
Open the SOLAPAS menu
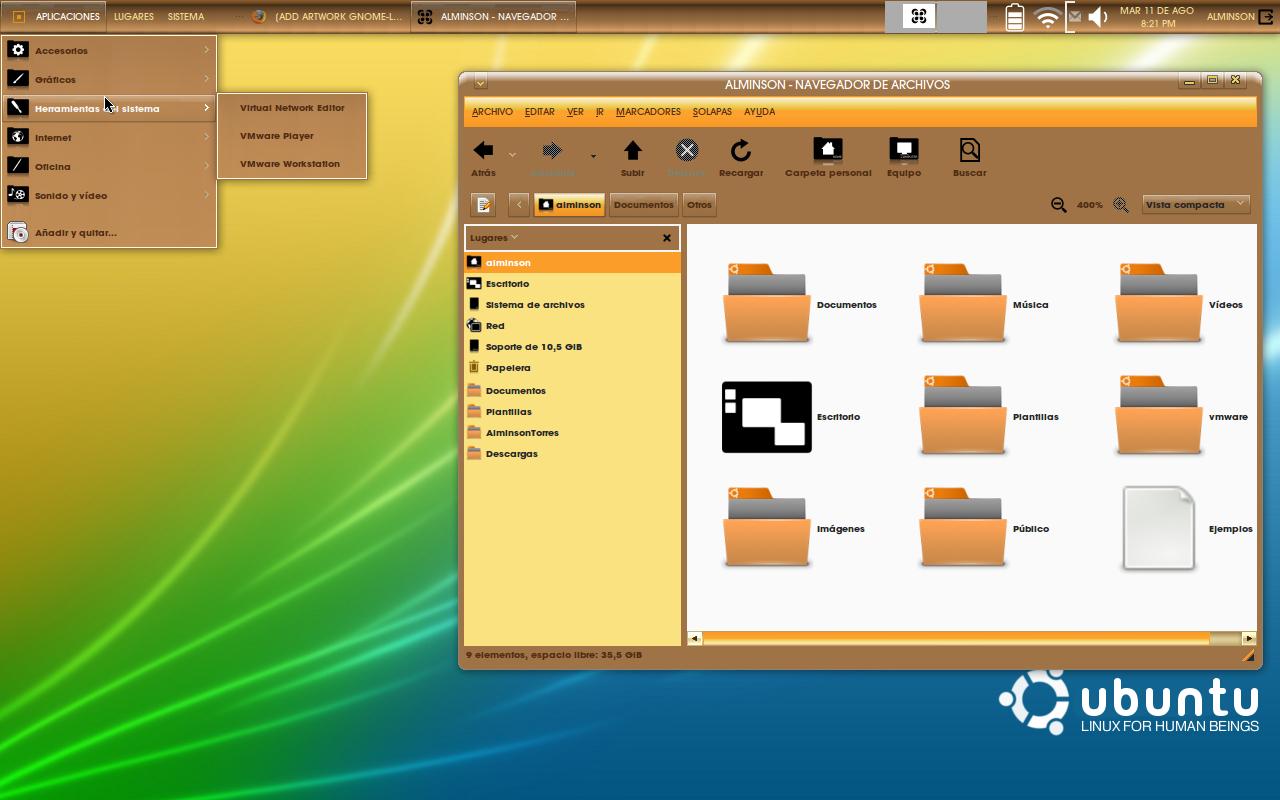[x=712, y=112]
